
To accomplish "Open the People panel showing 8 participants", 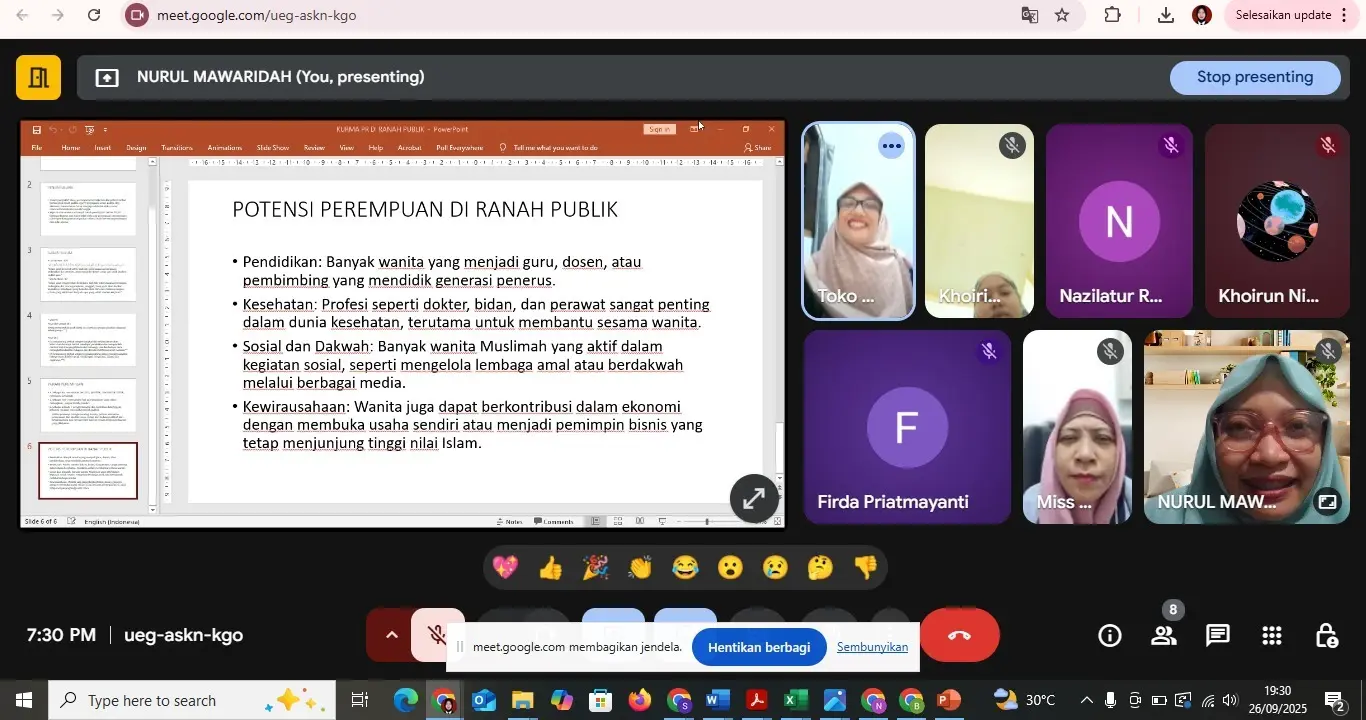I will [1163, 636].
